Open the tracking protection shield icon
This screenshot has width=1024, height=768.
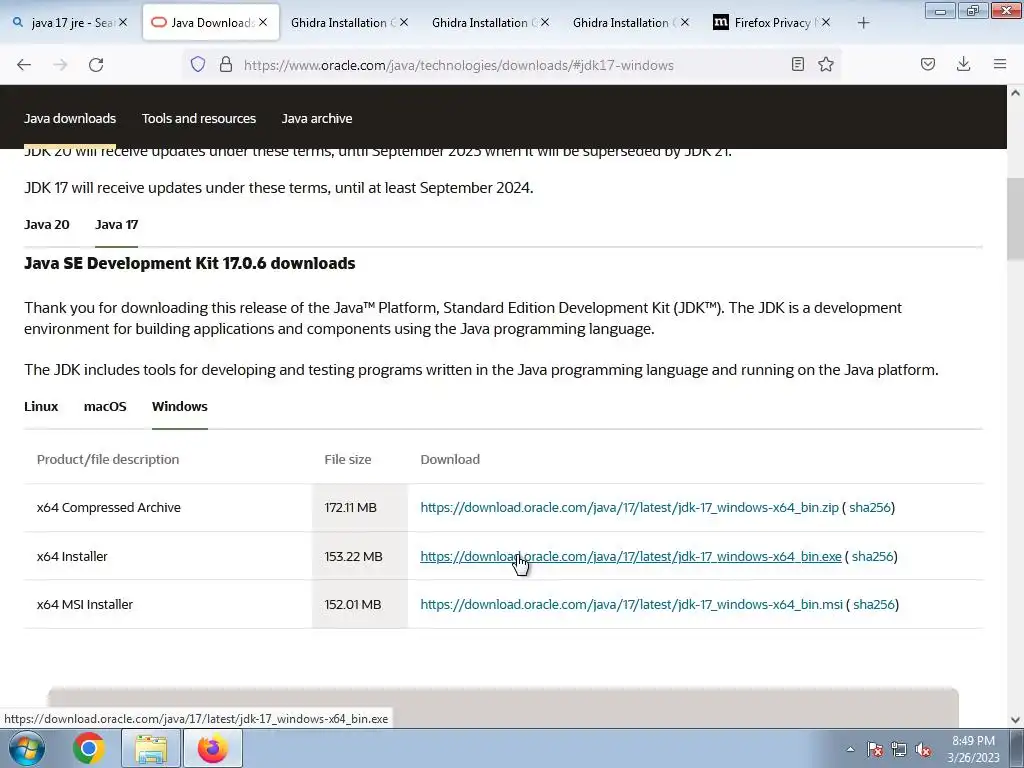pyautogui.click(x=198, y=64)
